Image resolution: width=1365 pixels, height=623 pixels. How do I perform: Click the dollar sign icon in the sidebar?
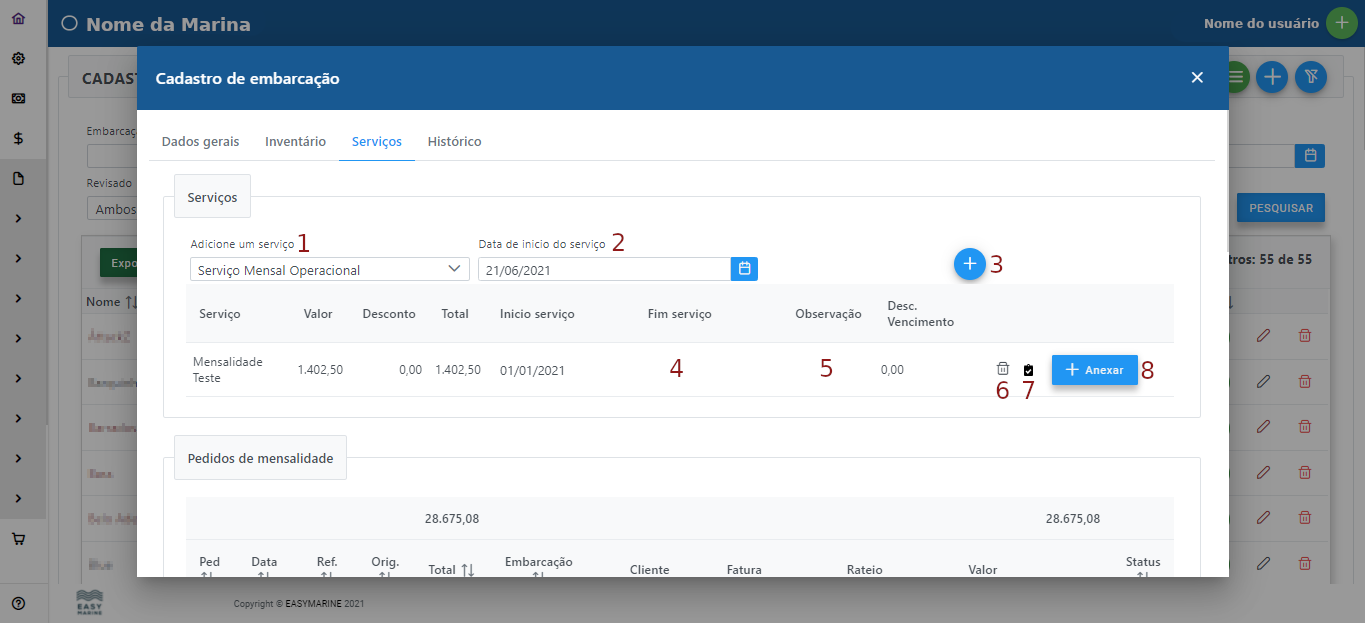[x=18, y=138]
